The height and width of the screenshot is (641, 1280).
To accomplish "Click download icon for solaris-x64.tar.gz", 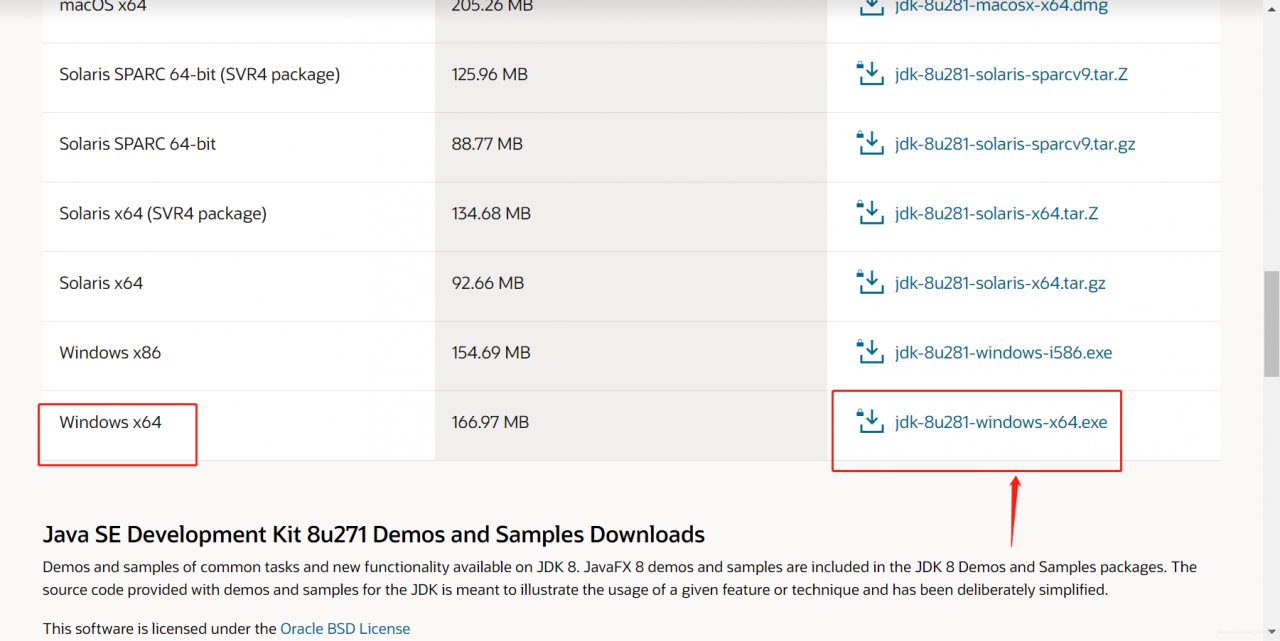I will pos(871,283).
